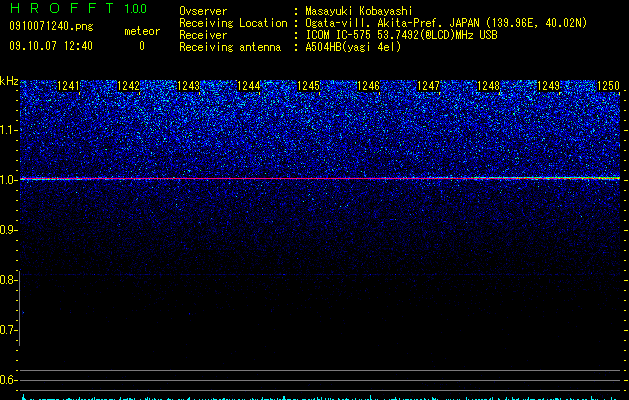Click the 1246 time marker
This screenshot has width=629, height=400.
[368, 86]
